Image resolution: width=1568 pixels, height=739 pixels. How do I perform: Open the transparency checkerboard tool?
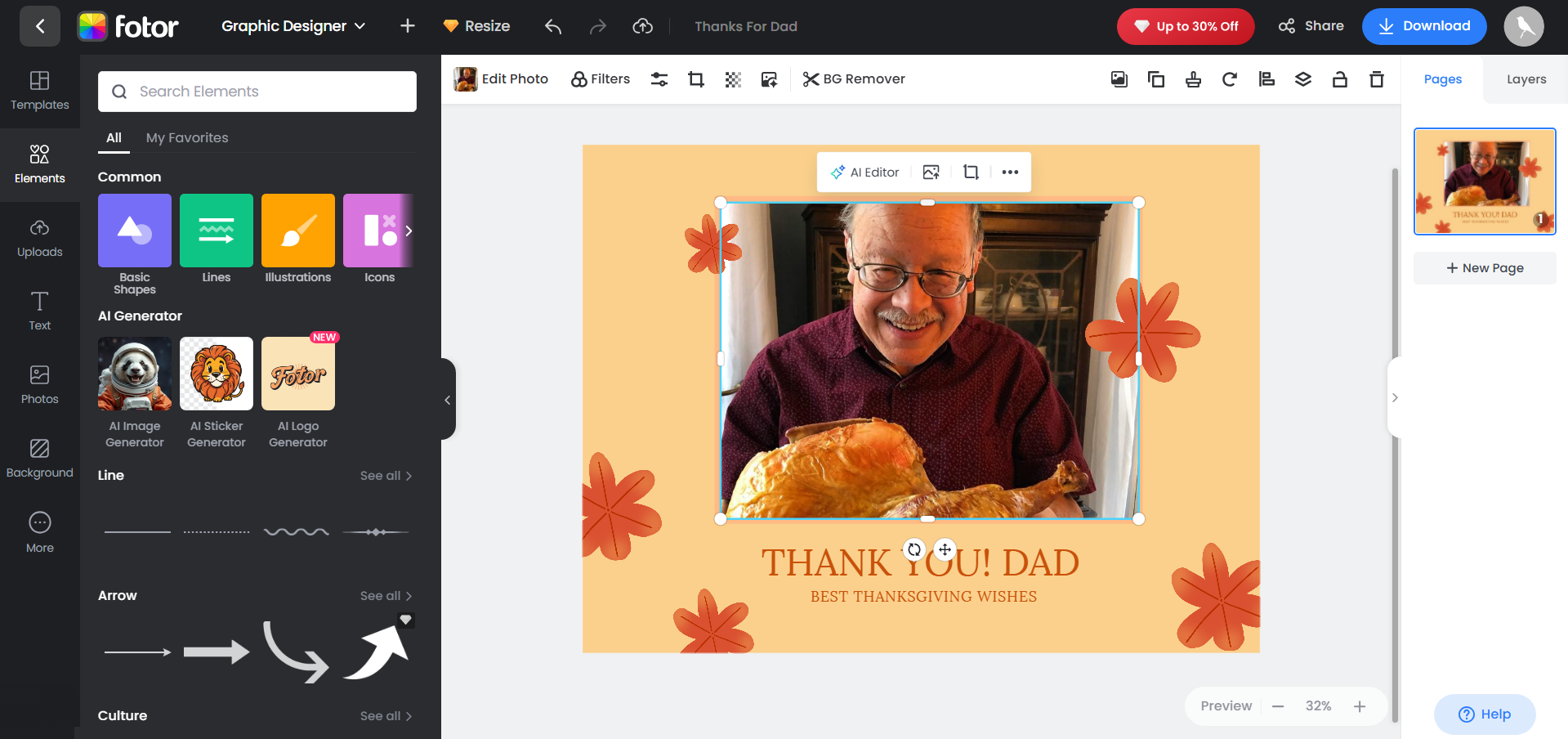click(733, 79)
